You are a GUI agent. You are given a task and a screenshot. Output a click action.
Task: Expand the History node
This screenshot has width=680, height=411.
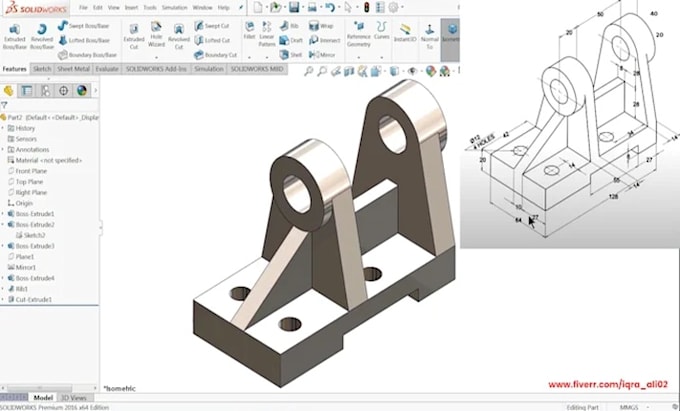pyautogui.click(x=2, y=128)
